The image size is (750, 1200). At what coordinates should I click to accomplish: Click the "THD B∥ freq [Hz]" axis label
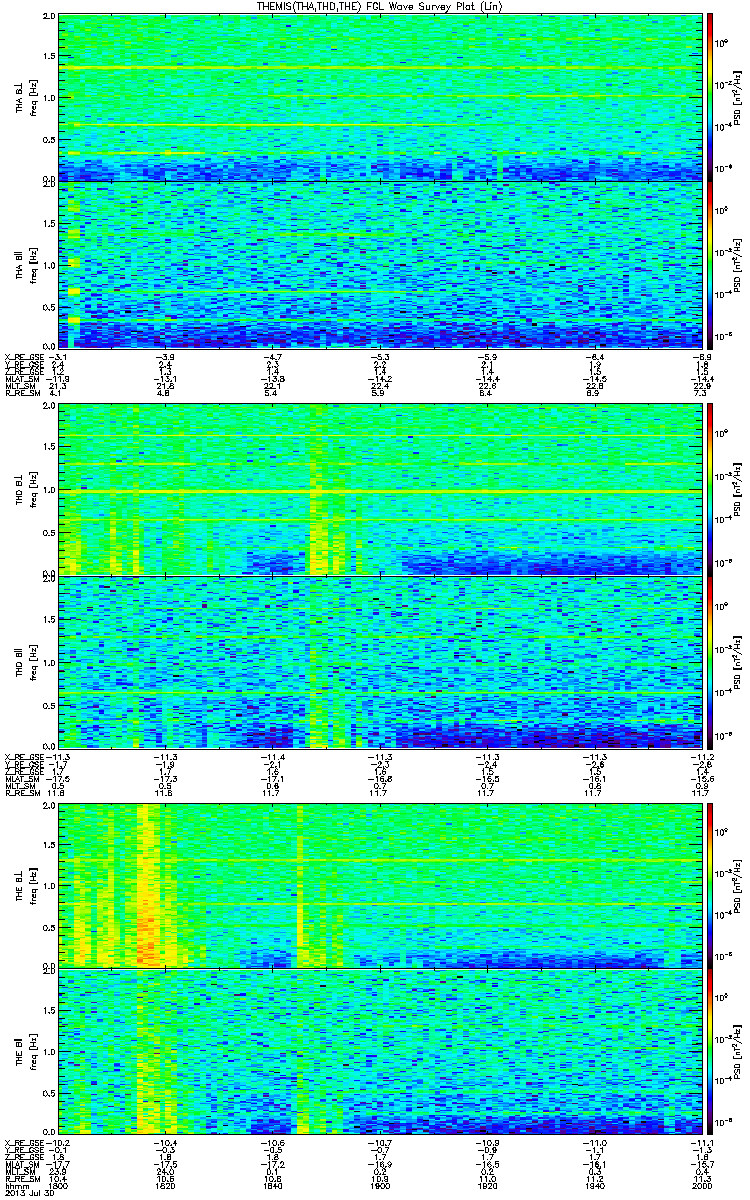(x=25, y=661)
